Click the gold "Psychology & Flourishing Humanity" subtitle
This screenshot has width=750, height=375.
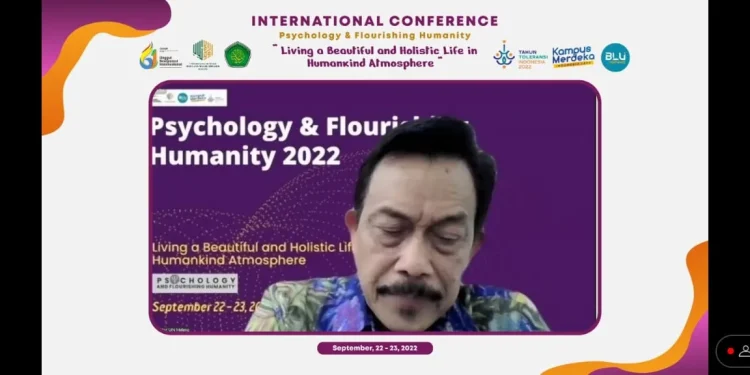(375, 35)
